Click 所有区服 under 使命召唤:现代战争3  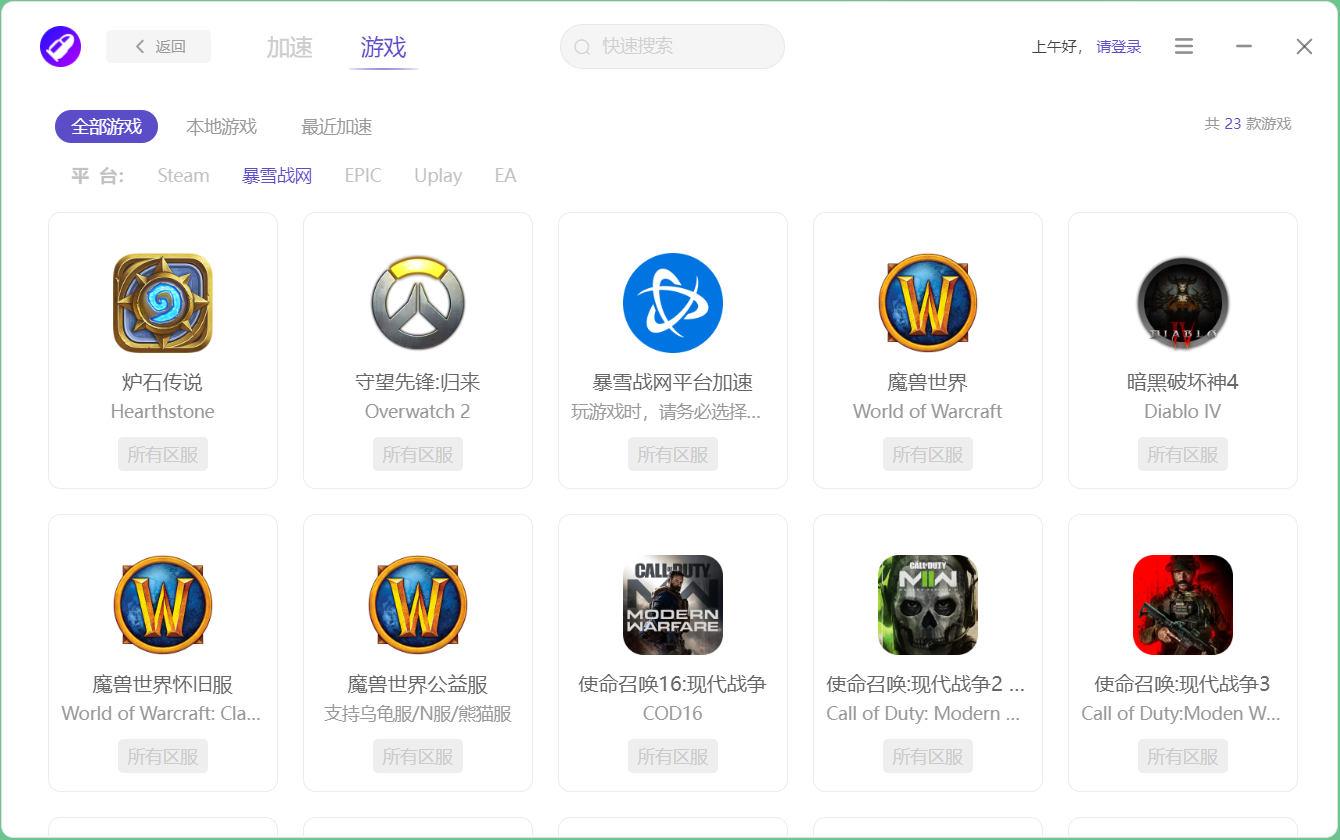[x=1183, y=756]
